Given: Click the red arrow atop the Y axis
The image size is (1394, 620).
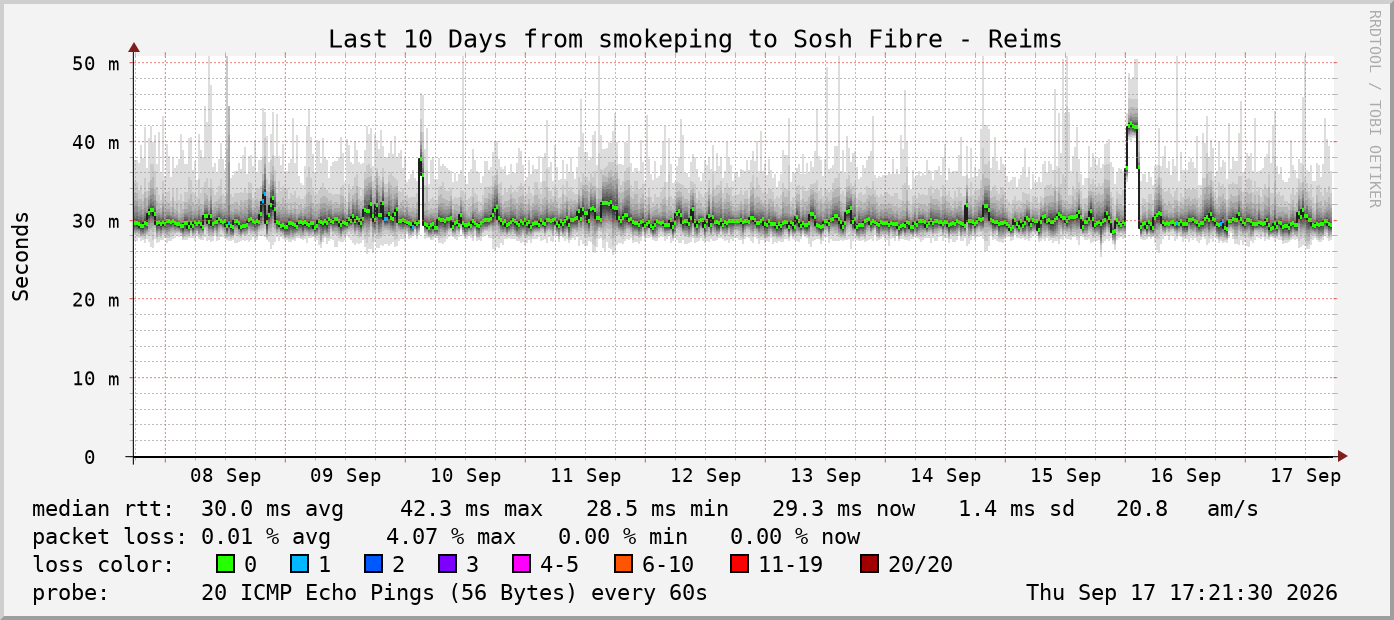Looking at the screenshot, I should [x=133, y=47].
